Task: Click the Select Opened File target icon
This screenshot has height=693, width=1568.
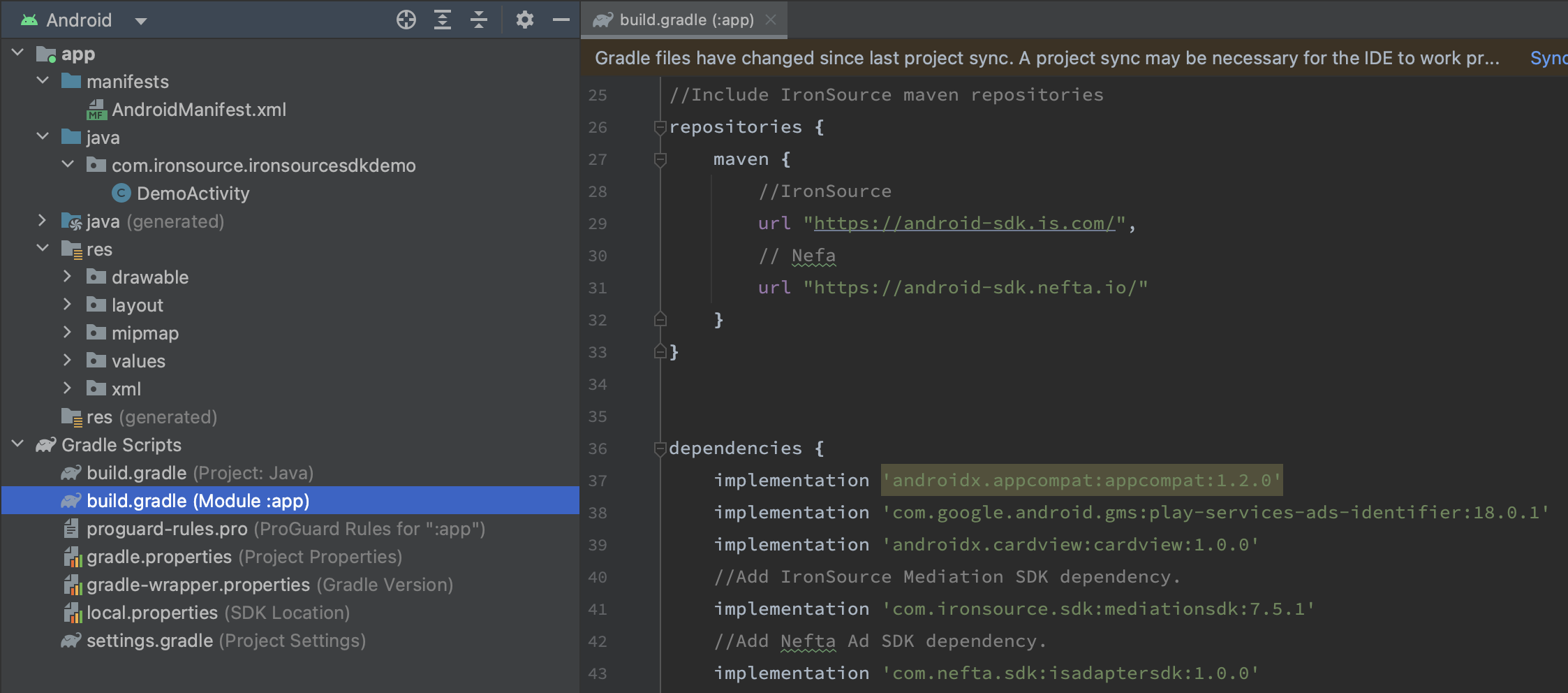Action: pos(406,20)
